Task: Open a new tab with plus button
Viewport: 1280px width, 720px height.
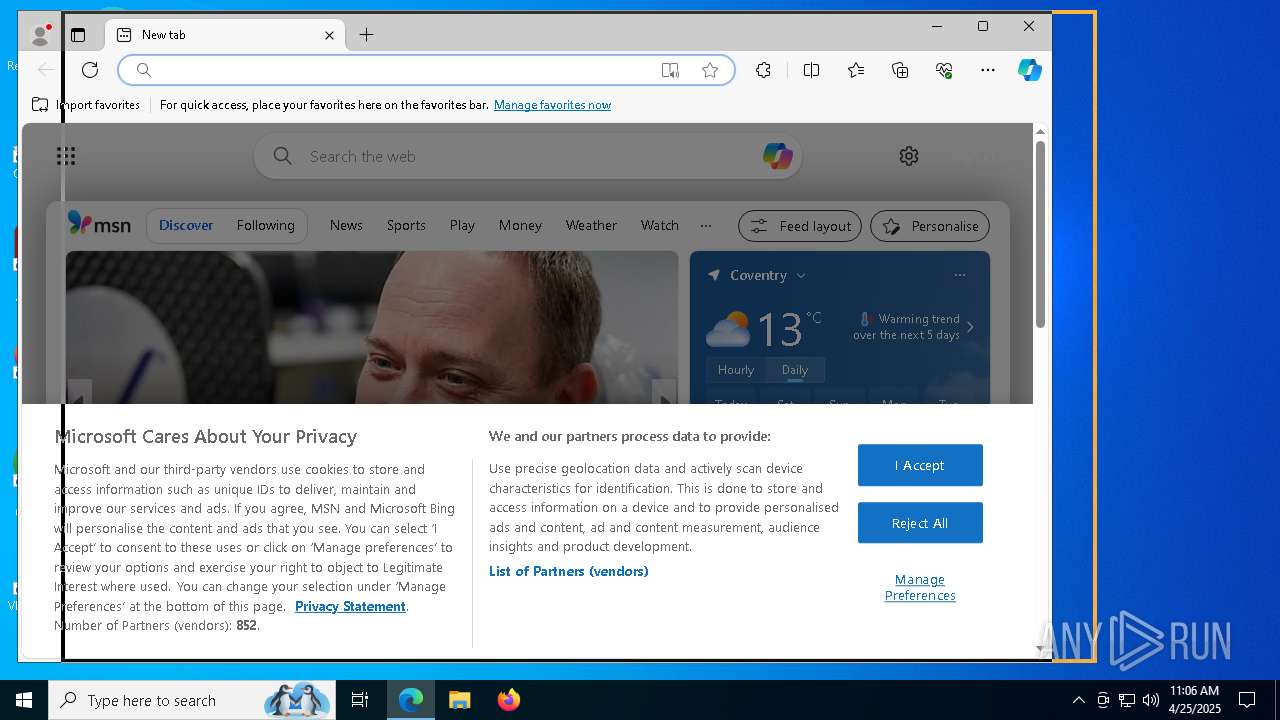Action: (366, 35)
